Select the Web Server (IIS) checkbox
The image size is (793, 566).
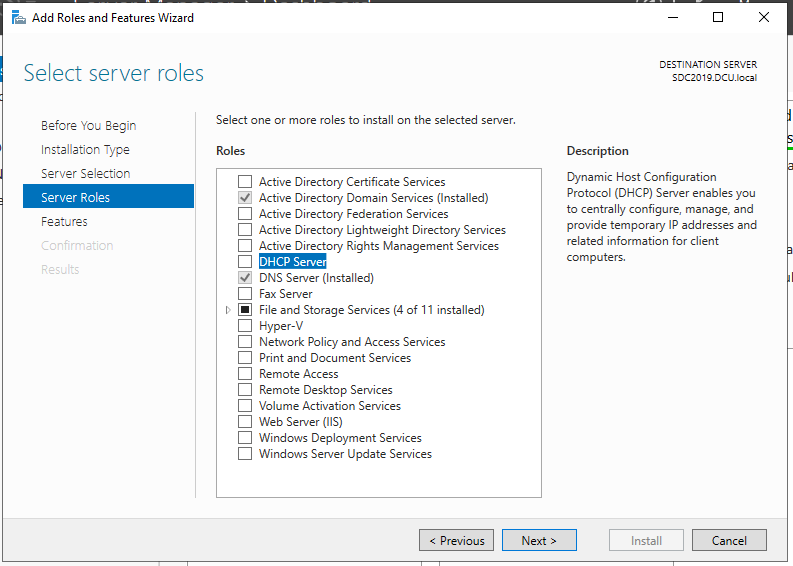tap(245, 422)
